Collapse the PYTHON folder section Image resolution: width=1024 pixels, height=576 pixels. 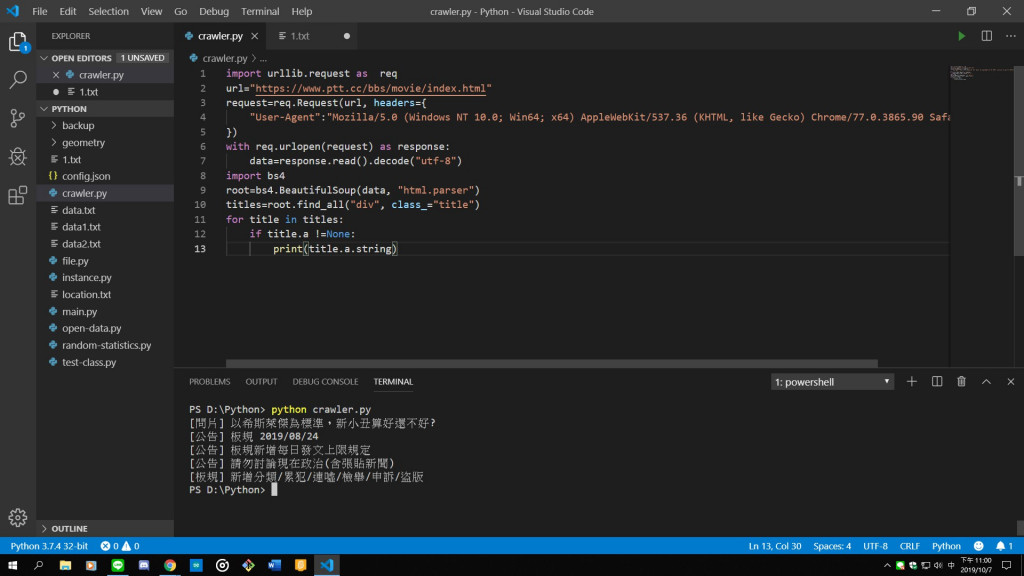pos(44,109)
